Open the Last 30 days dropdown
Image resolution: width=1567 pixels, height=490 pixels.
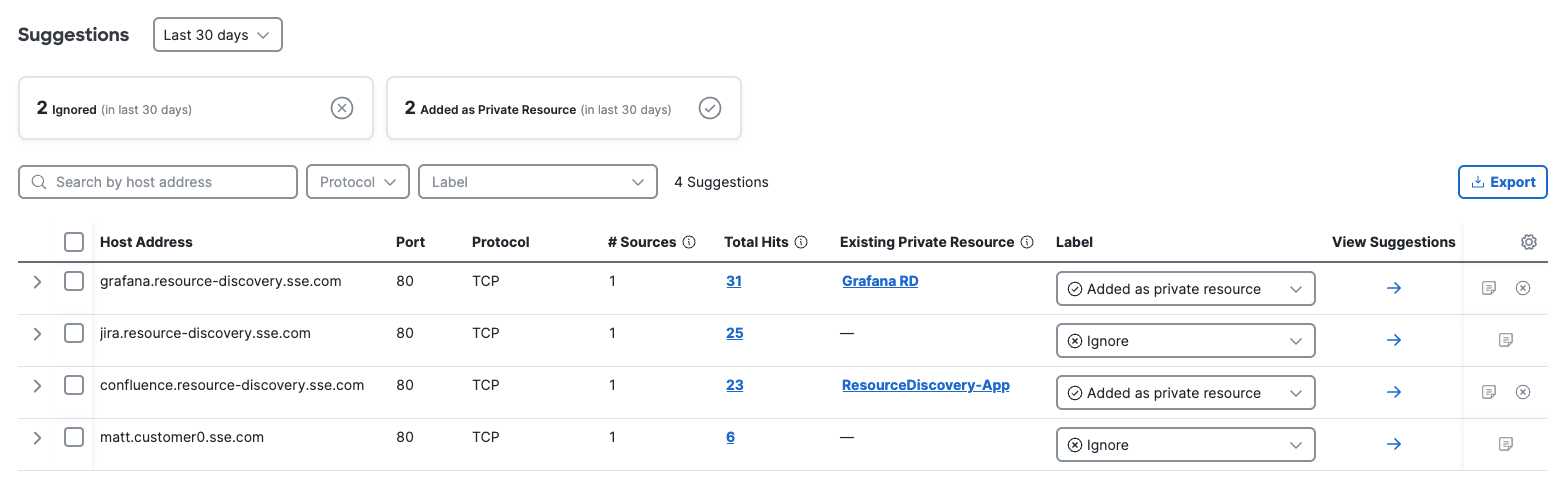coord(218,35)
